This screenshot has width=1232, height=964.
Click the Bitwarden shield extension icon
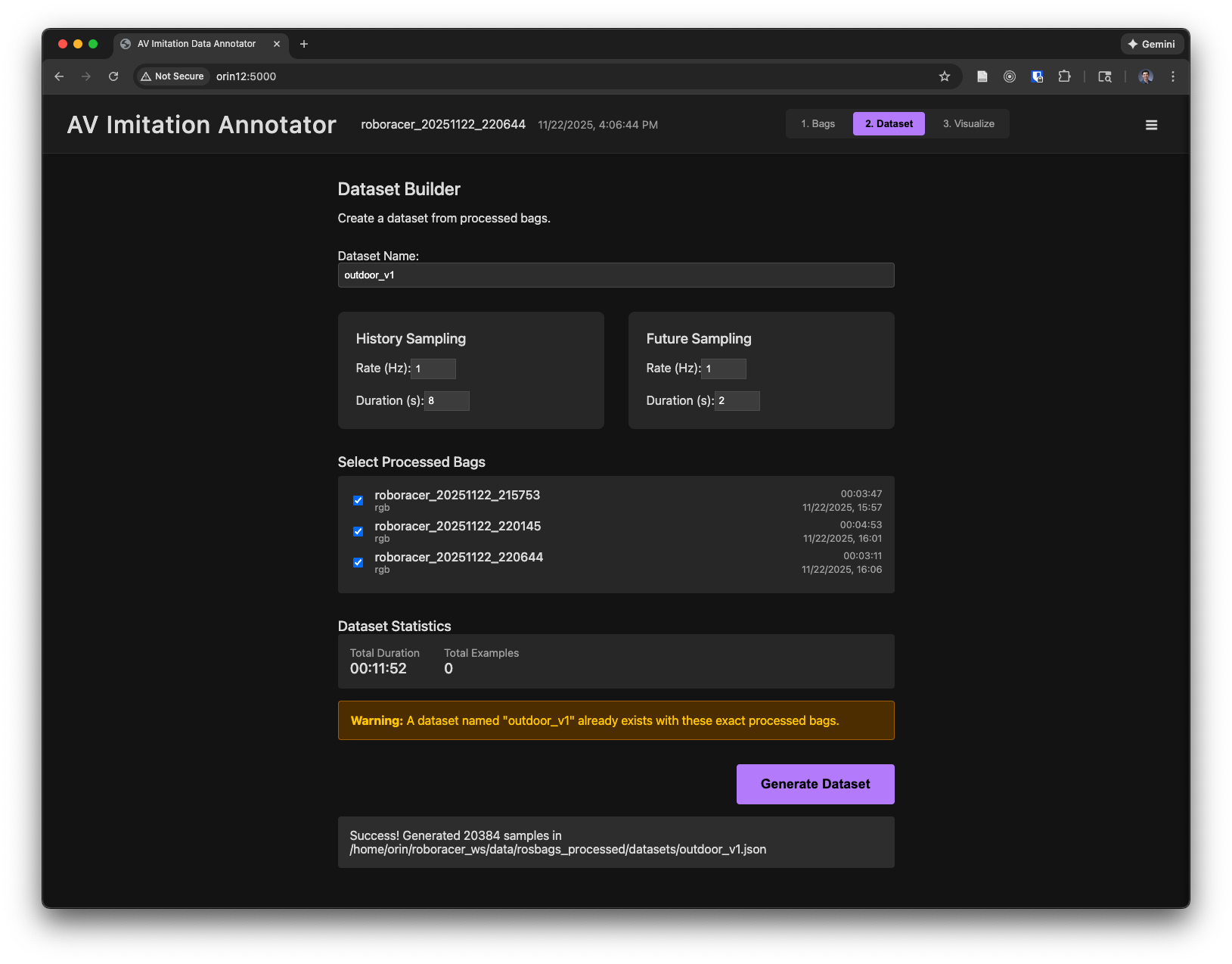(1037, 76)
